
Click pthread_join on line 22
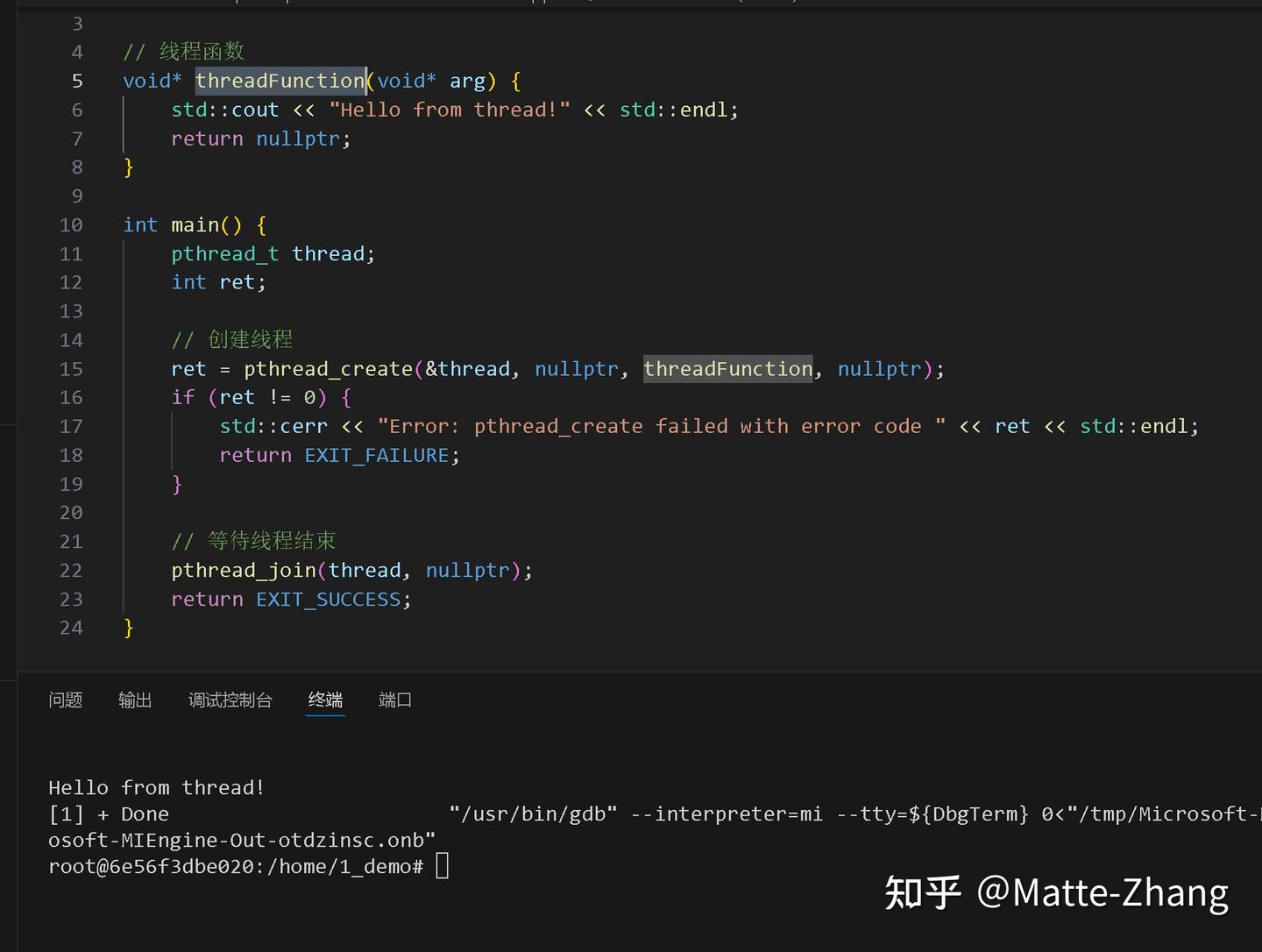[x=244, y=571]
